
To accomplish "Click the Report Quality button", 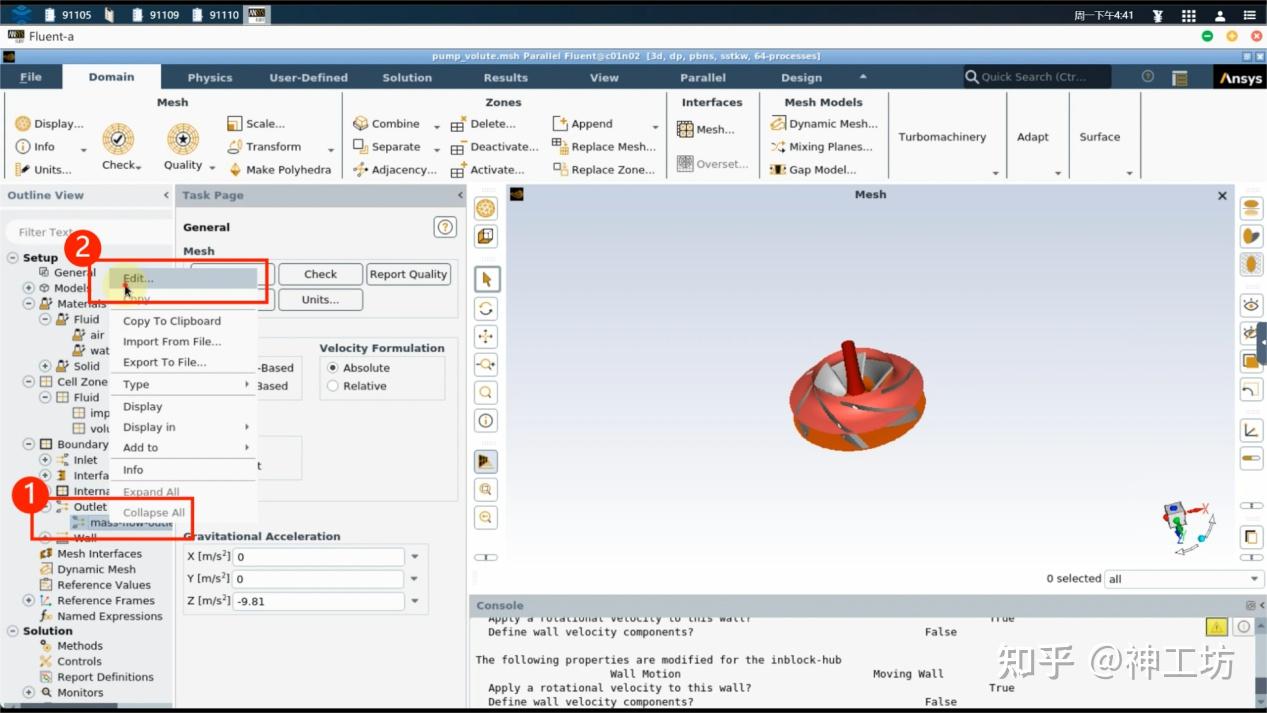I will 408,274.
